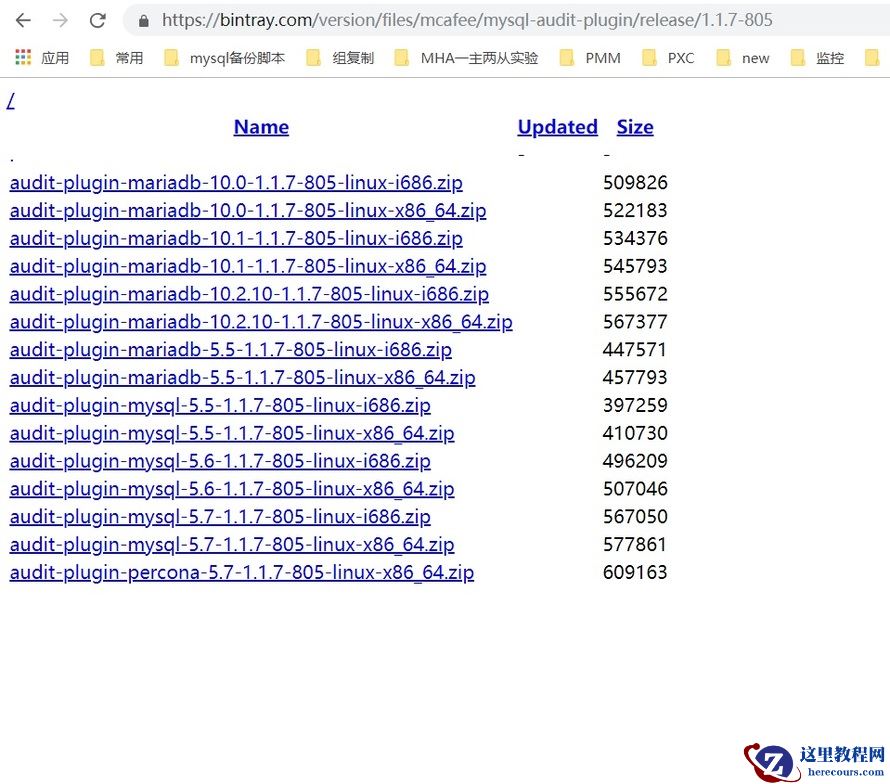
Task: Sort files by clicking the Size header
Action: 635,126
